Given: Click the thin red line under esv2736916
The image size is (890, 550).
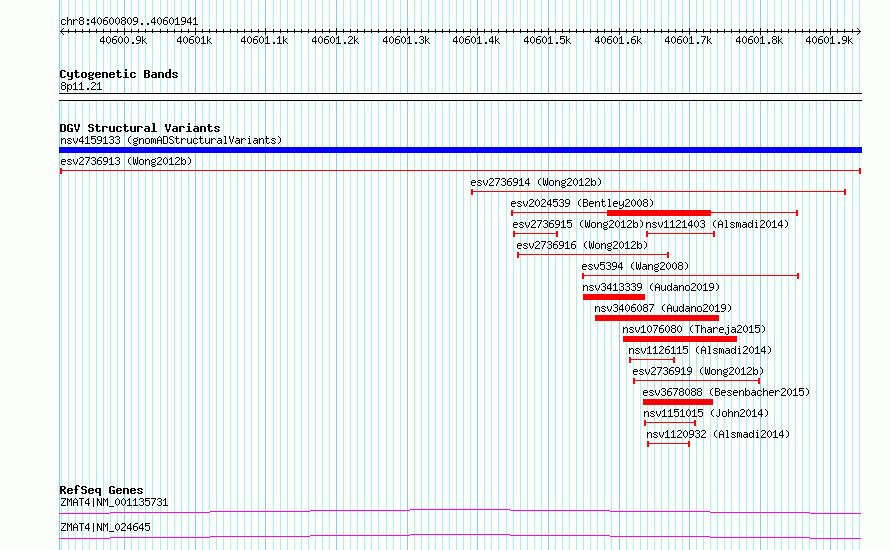Looking at the screenshot, I should [x=593, y=255].
